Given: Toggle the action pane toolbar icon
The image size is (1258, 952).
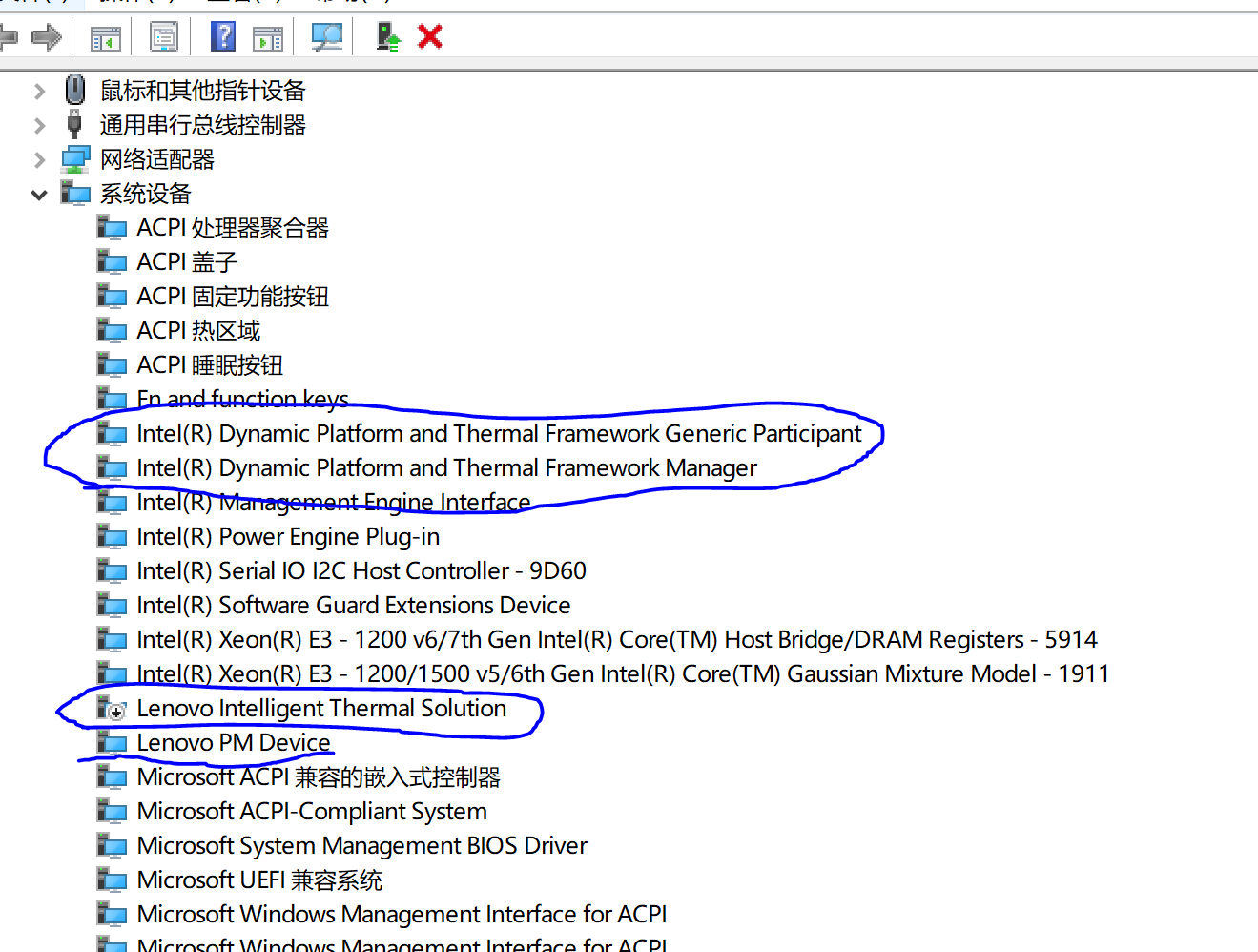Looking at the screenshot, I should (268, 38).
